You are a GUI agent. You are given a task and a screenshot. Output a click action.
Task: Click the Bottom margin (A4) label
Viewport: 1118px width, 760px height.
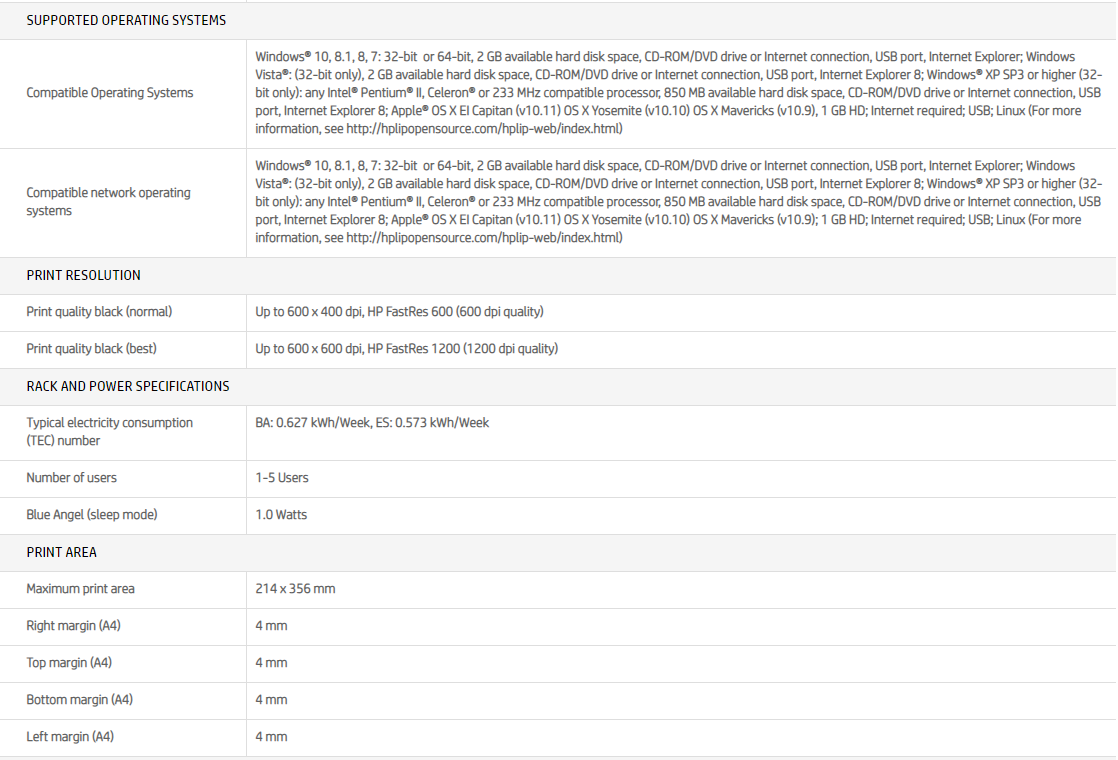(79, 700)
